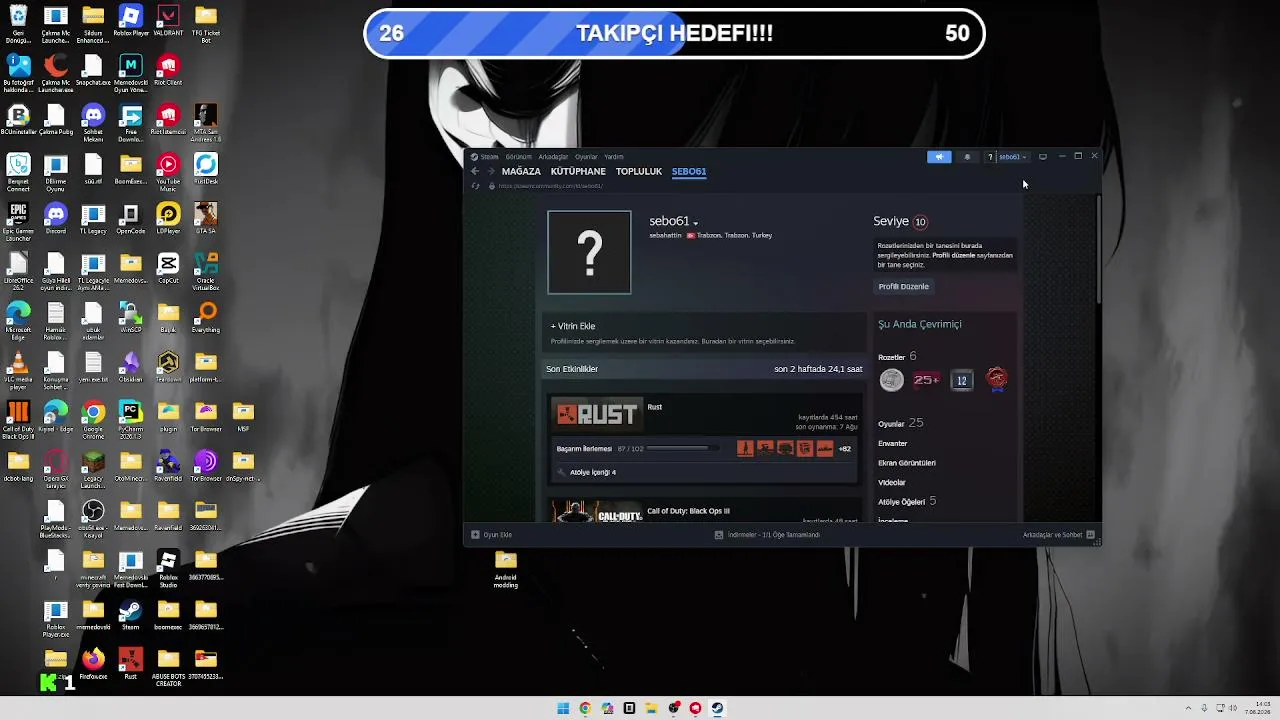Open the Recycle Bin on desktop

[17, 24]
